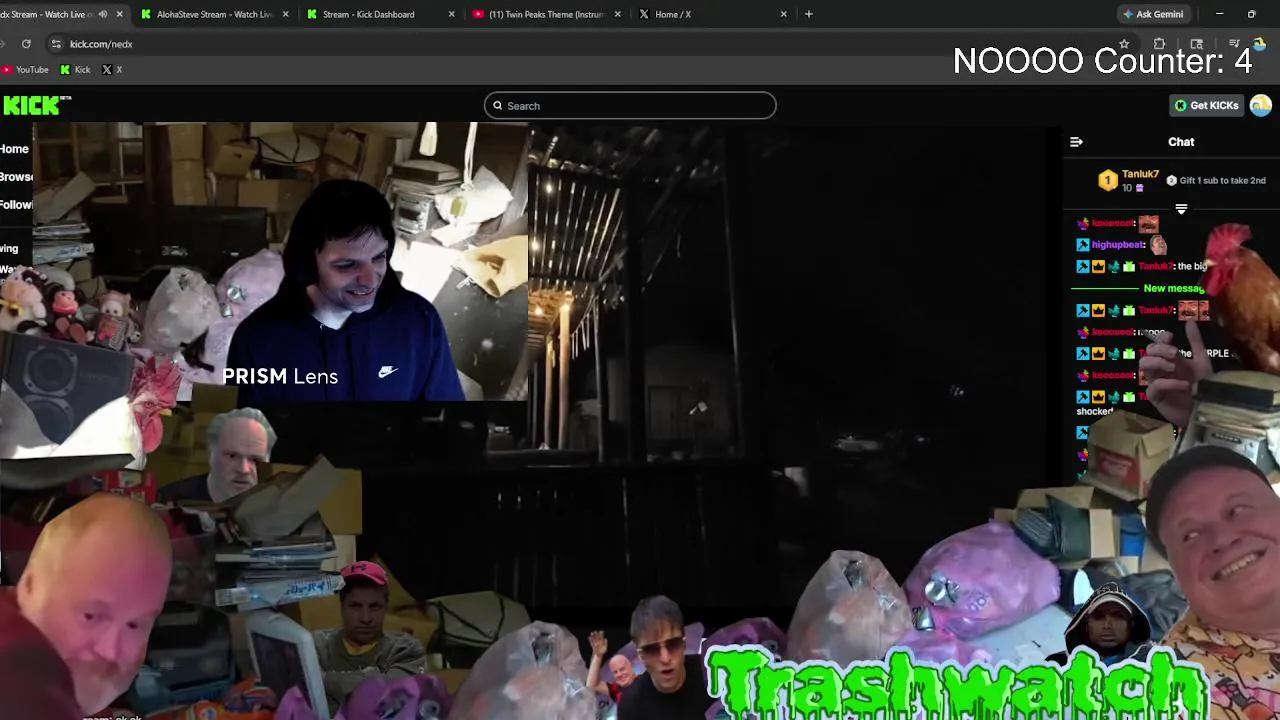Close the Stream - Kick Dashboard tab
Image resolution: width=1280 pixels, height=720 pixels.
[x=452, y=14]
